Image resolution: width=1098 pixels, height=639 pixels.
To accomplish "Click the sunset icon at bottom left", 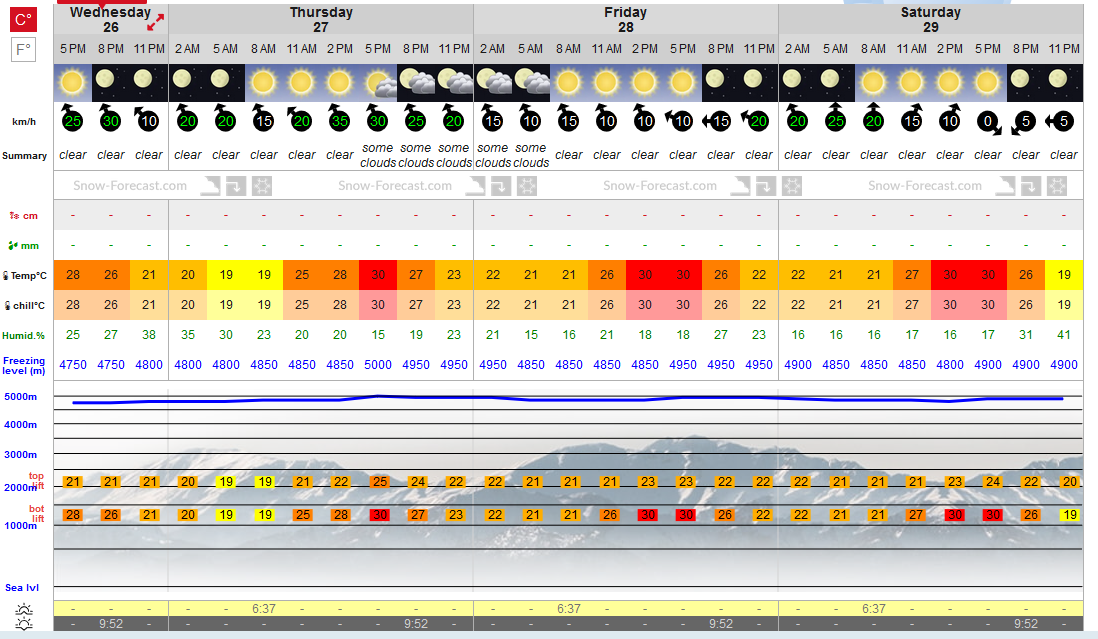I will (x=24, y=624).
